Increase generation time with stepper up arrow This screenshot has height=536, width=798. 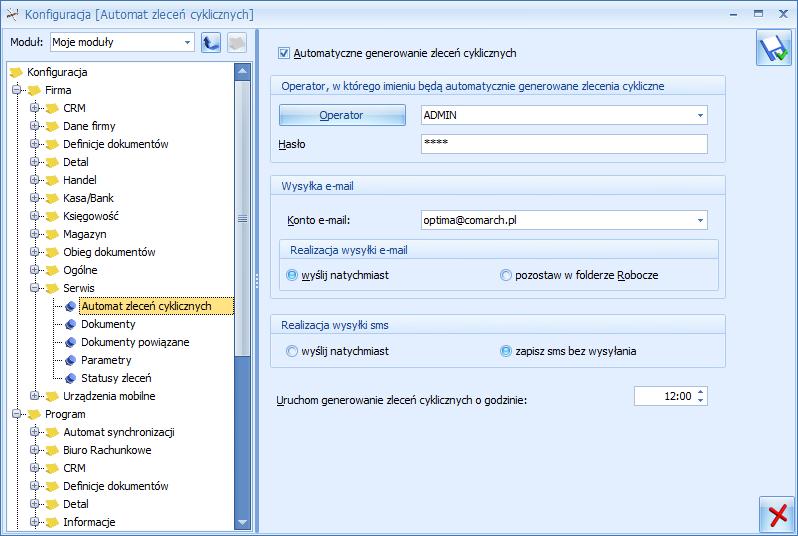tap(701, 392)
